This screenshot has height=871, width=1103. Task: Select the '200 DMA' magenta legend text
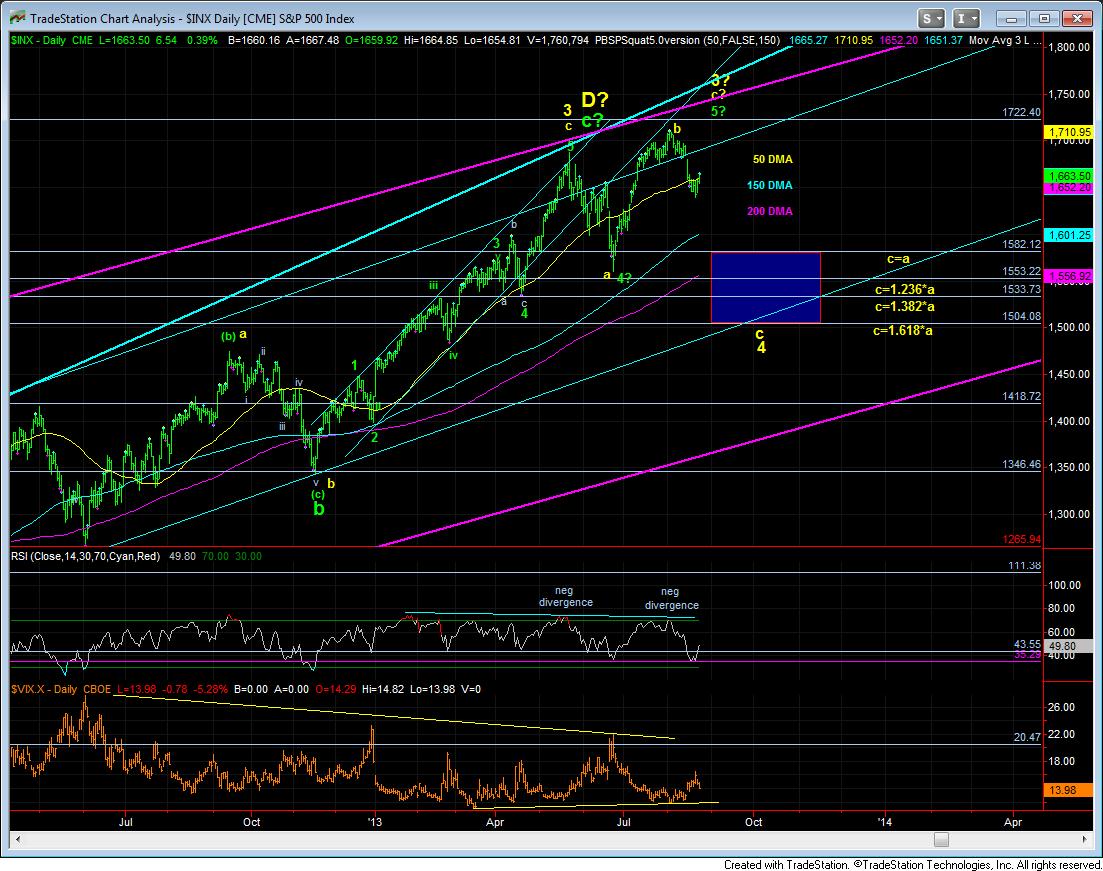770,211
